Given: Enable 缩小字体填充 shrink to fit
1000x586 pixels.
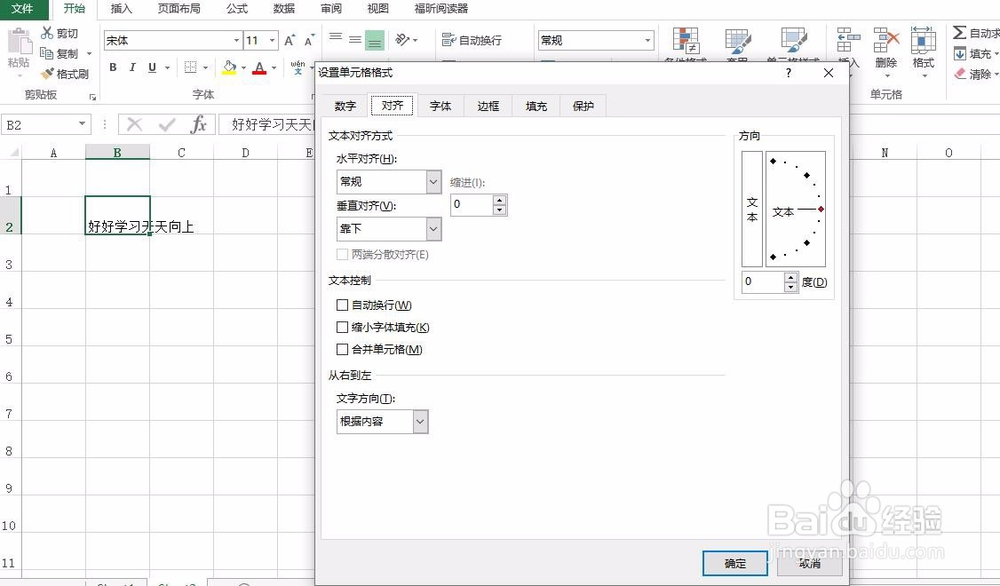Looking at the screenshot, I should tap(342, 326).
